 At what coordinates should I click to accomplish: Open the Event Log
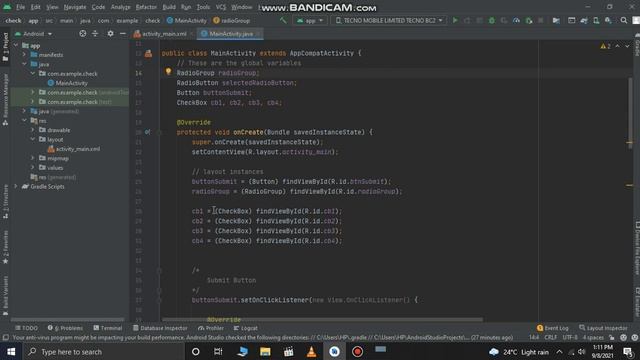click(553, 328)
